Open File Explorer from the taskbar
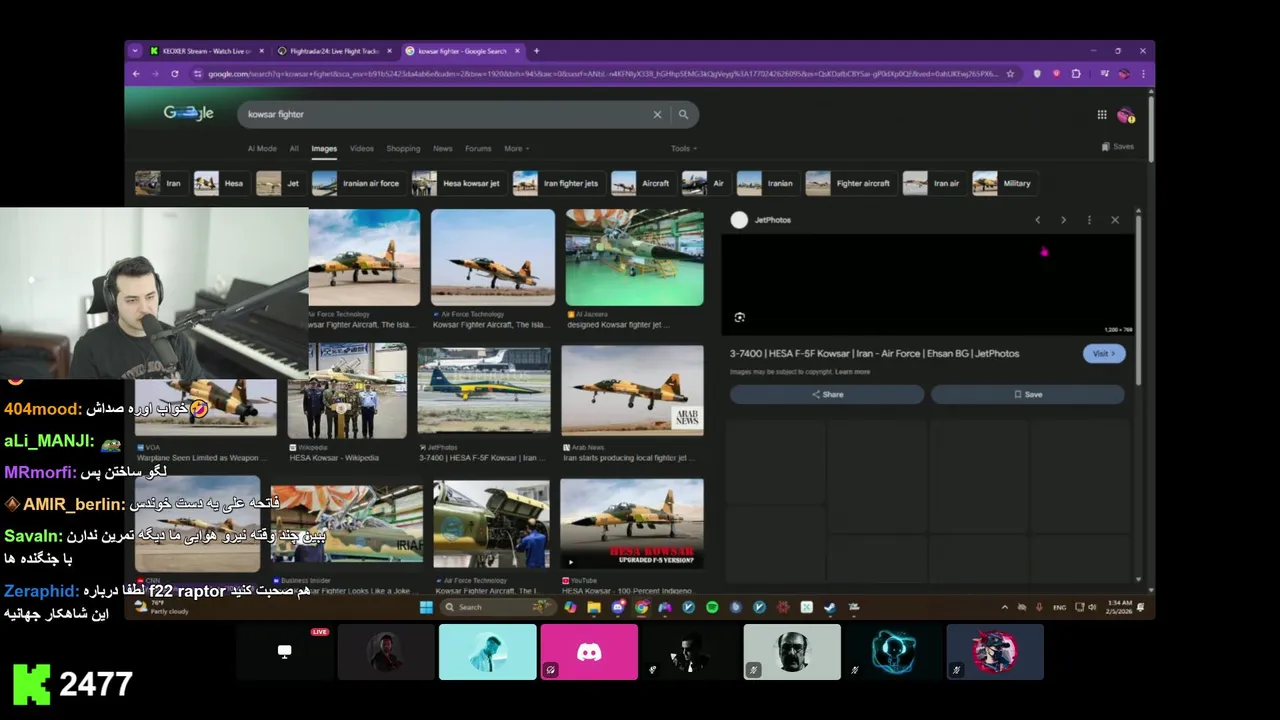This screenshot has height=720, width=1280. pyautogui.click(x=594, y=607)
